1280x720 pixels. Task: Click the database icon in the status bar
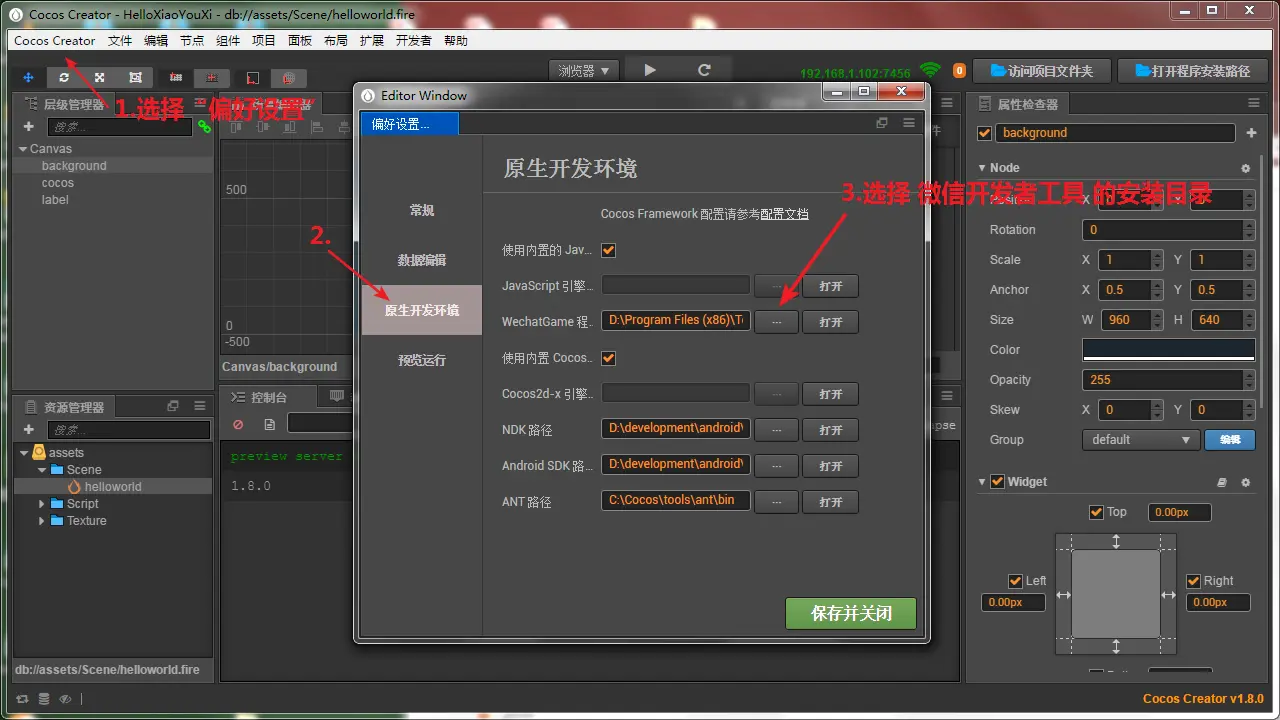pos(43,699)
